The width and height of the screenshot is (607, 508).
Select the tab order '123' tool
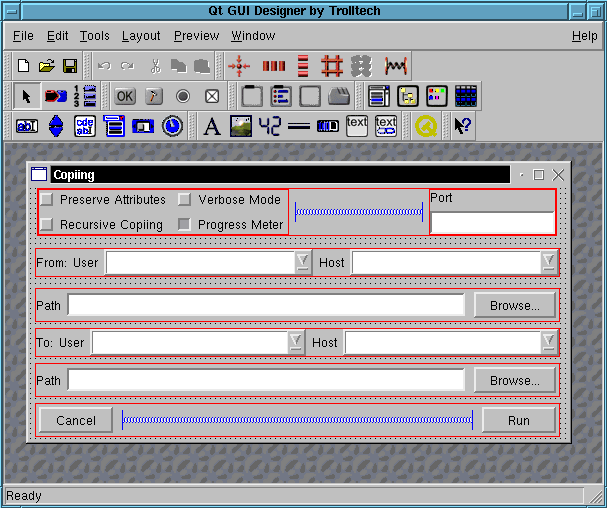pyautogui.click(x=85, y=96)
